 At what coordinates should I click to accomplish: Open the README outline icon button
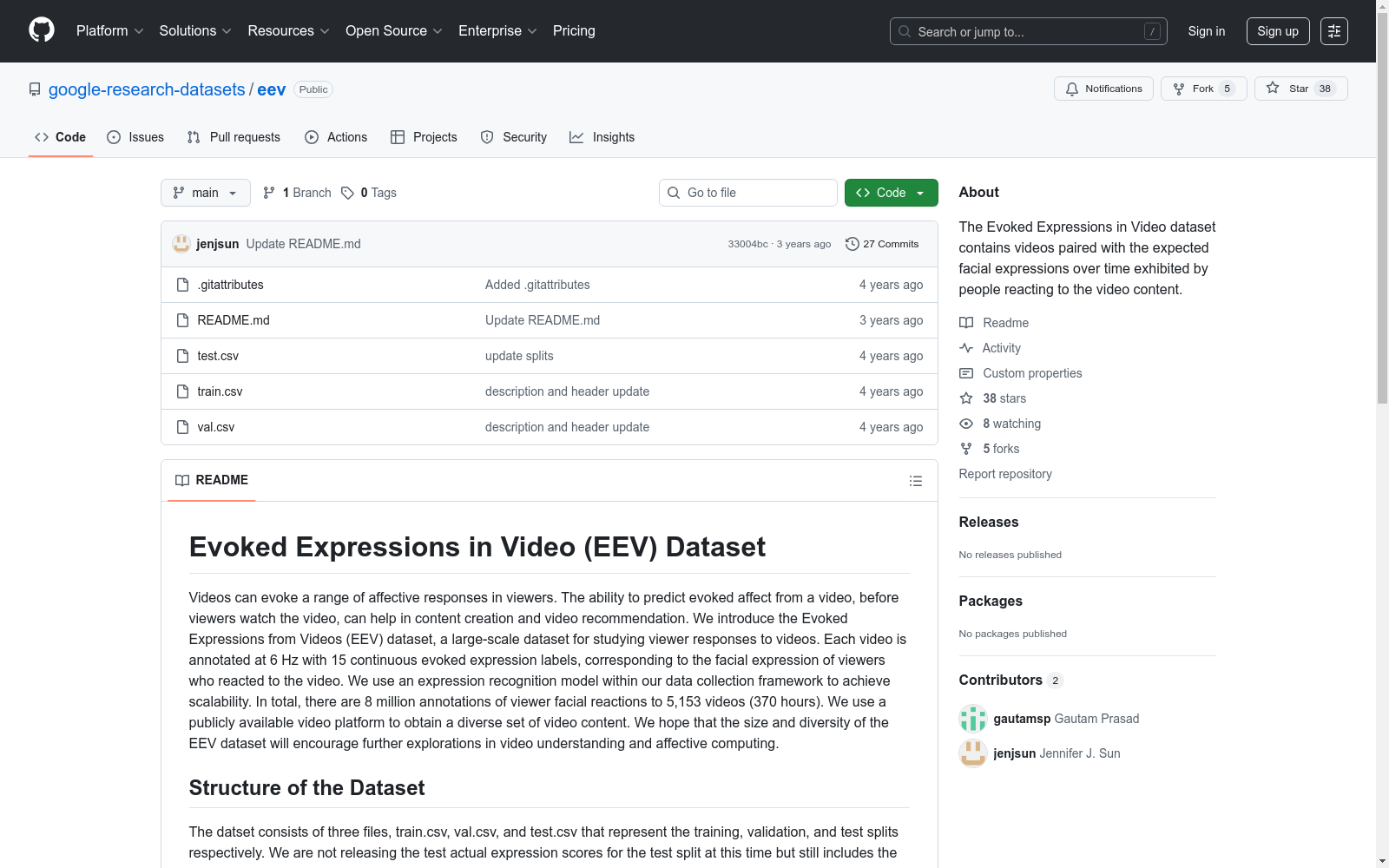(916, 481)
